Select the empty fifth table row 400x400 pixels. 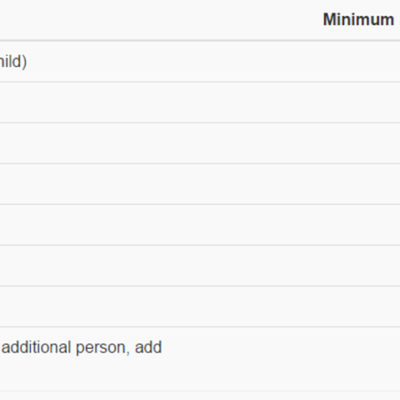click(200, 225)
